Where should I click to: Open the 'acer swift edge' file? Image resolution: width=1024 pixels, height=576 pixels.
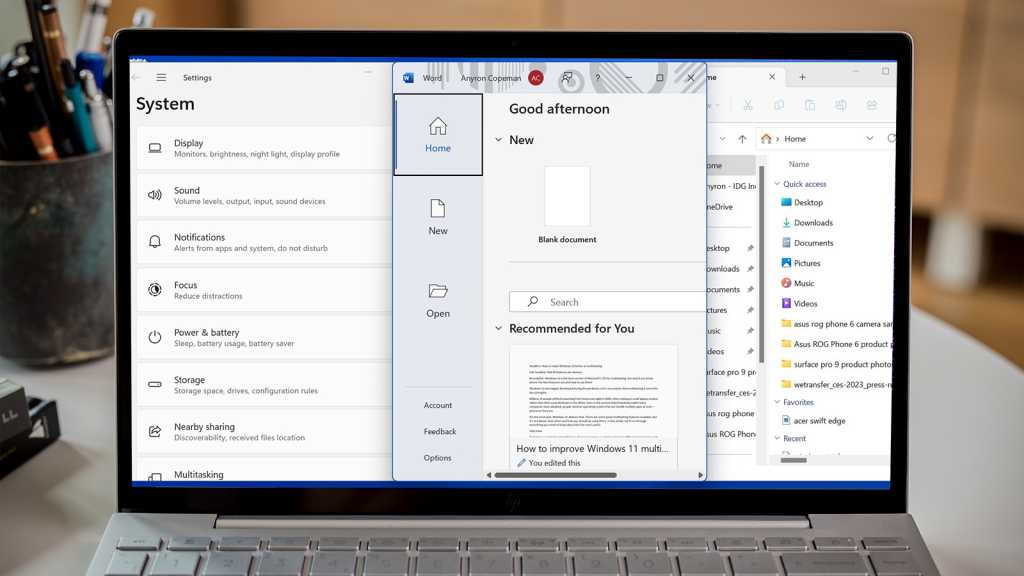pyautogui.click(x=814, y=421)
